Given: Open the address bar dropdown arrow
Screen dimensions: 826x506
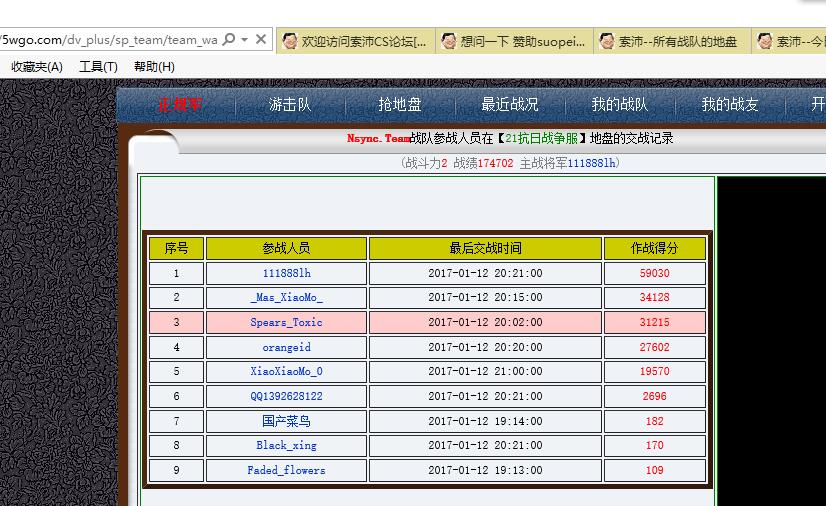Looking at the screenshot, I should [x=245, y=40].
